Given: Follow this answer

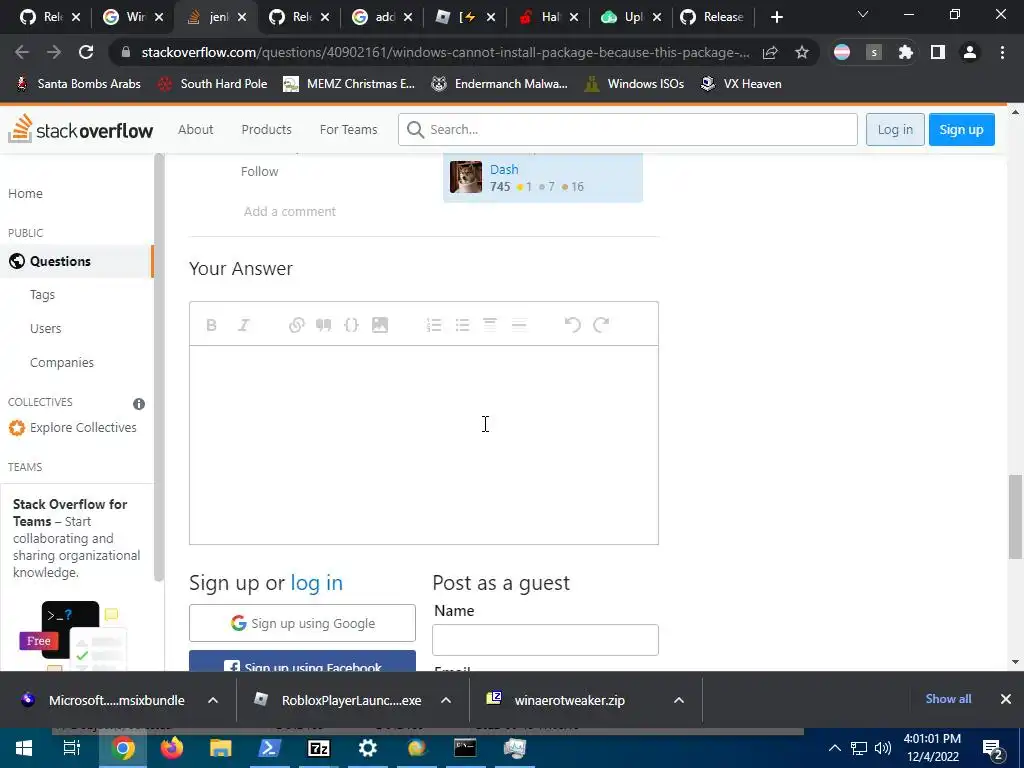Looking at the screenshot, I should 259,171.
